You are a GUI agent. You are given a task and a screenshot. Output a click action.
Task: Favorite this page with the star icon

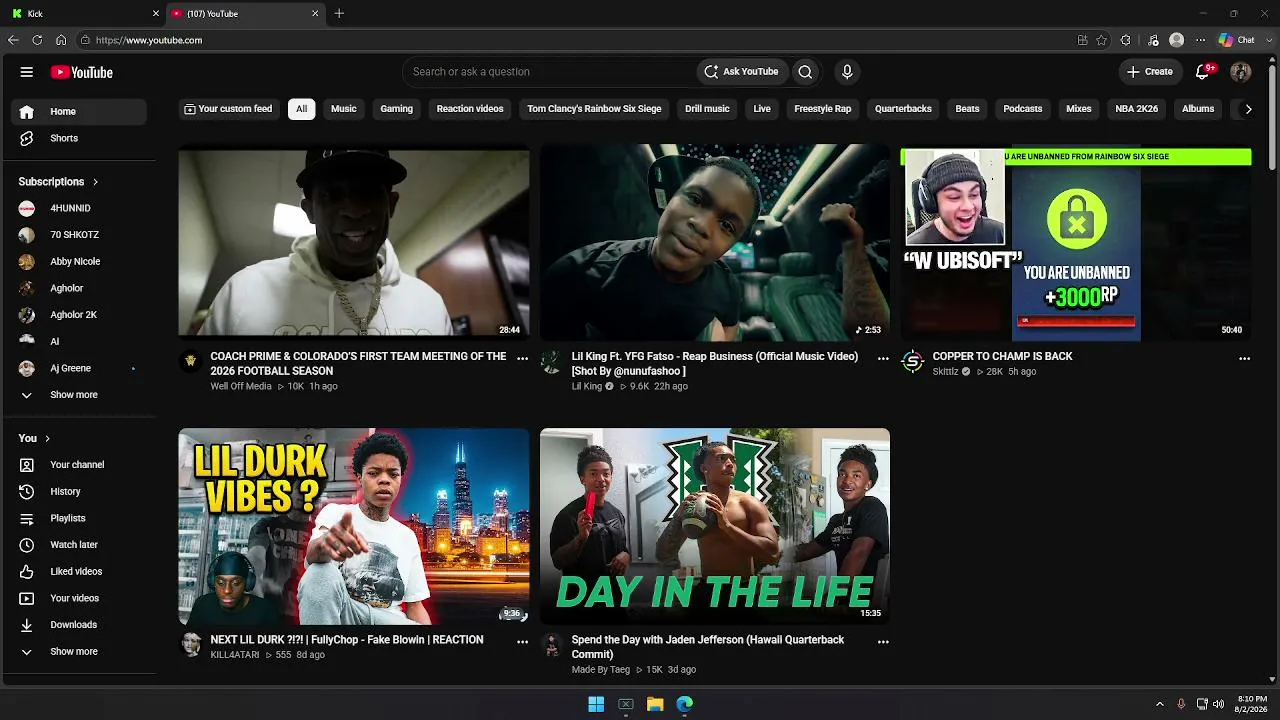click(1101, 40)
